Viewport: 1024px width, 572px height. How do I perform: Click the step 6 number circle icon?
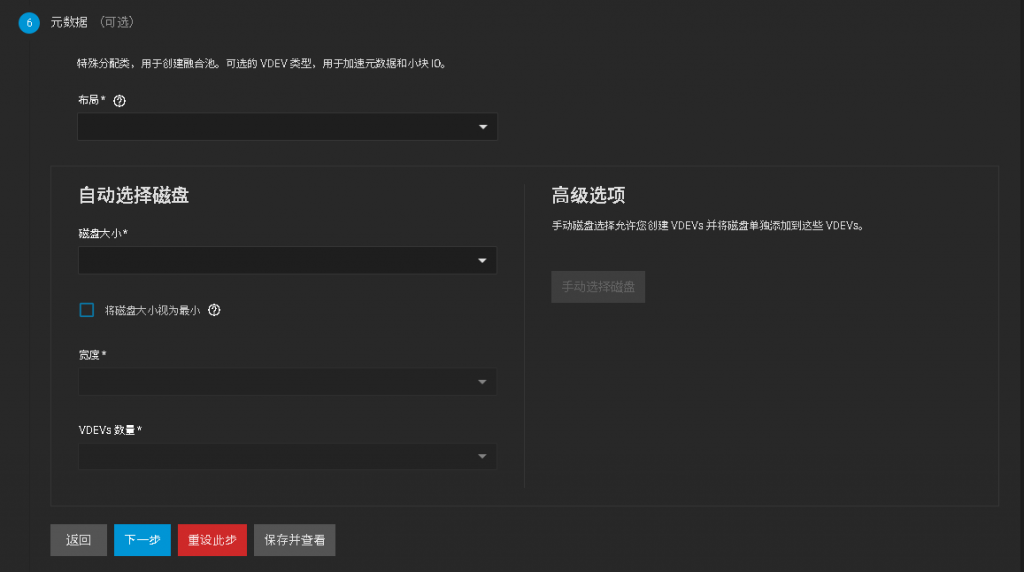[29, 22]
